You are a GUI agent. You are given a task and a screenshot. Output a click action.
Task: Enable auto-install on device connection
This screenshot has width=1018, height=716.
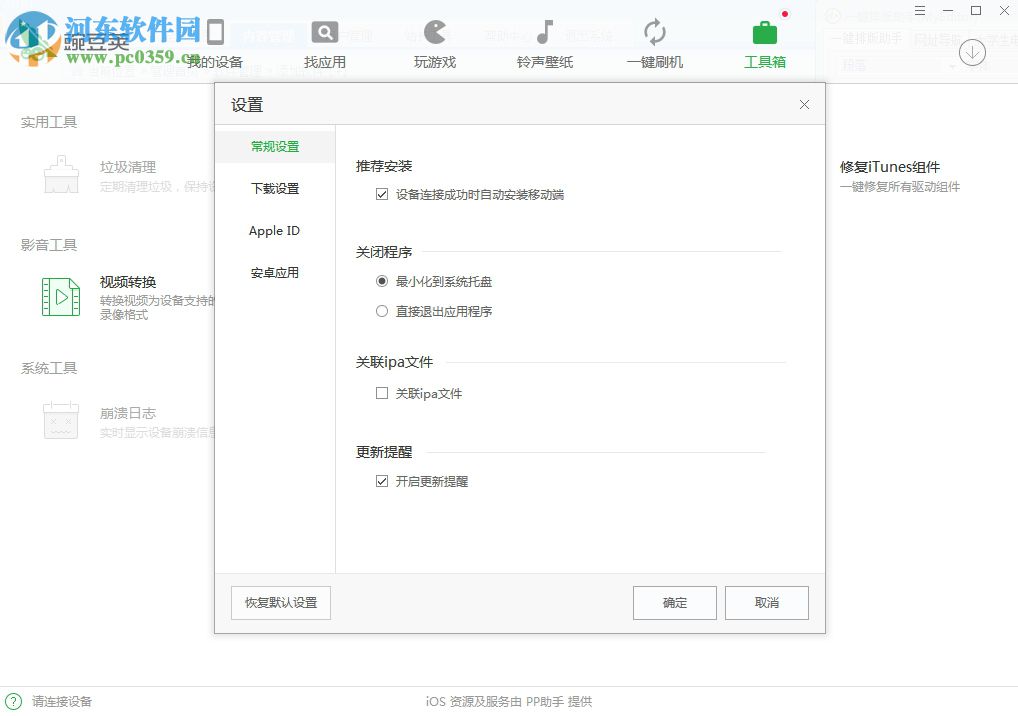(382, 194)
